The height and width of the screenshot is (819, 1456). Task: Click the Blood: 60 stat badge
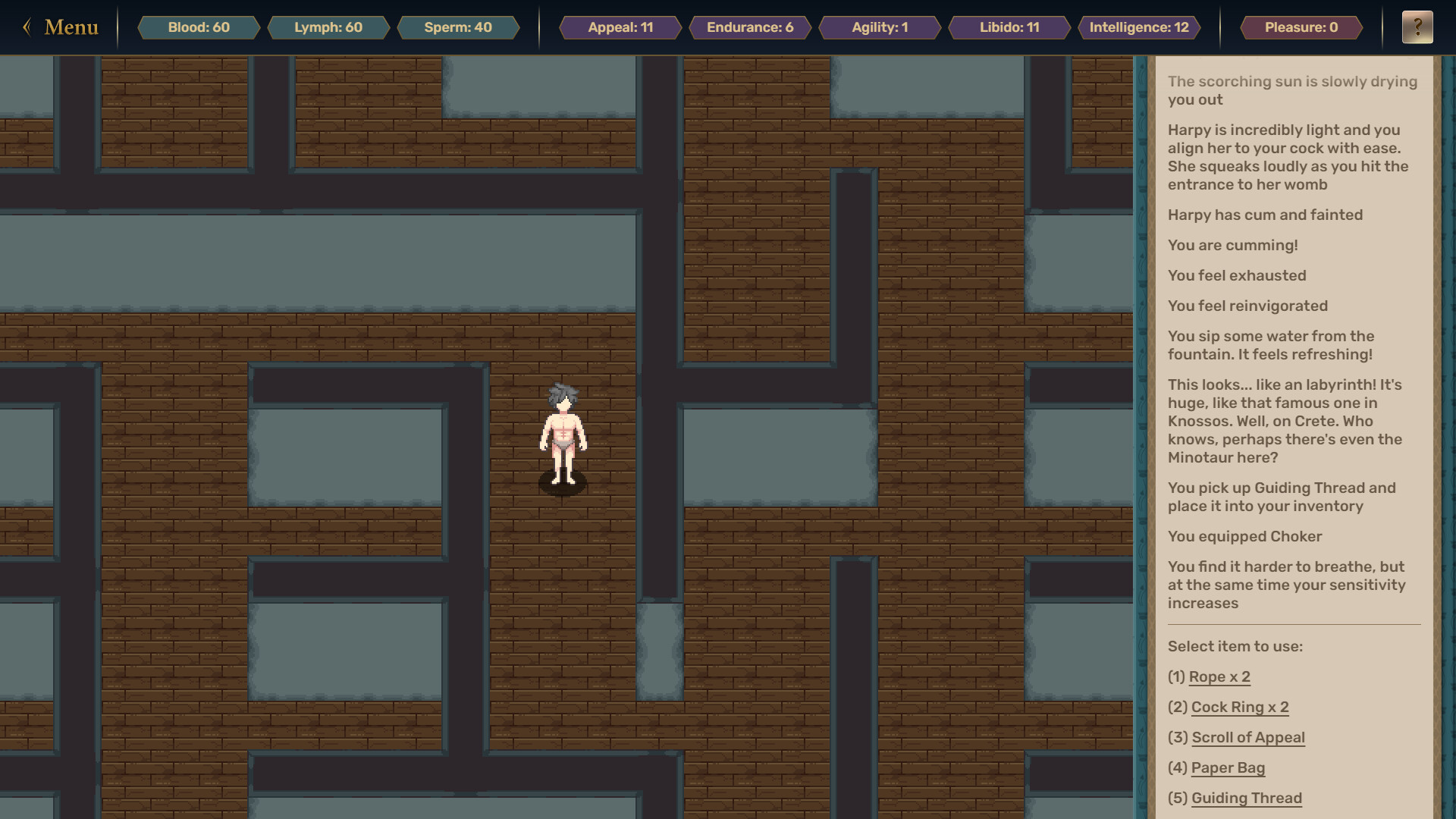point(199,27)
